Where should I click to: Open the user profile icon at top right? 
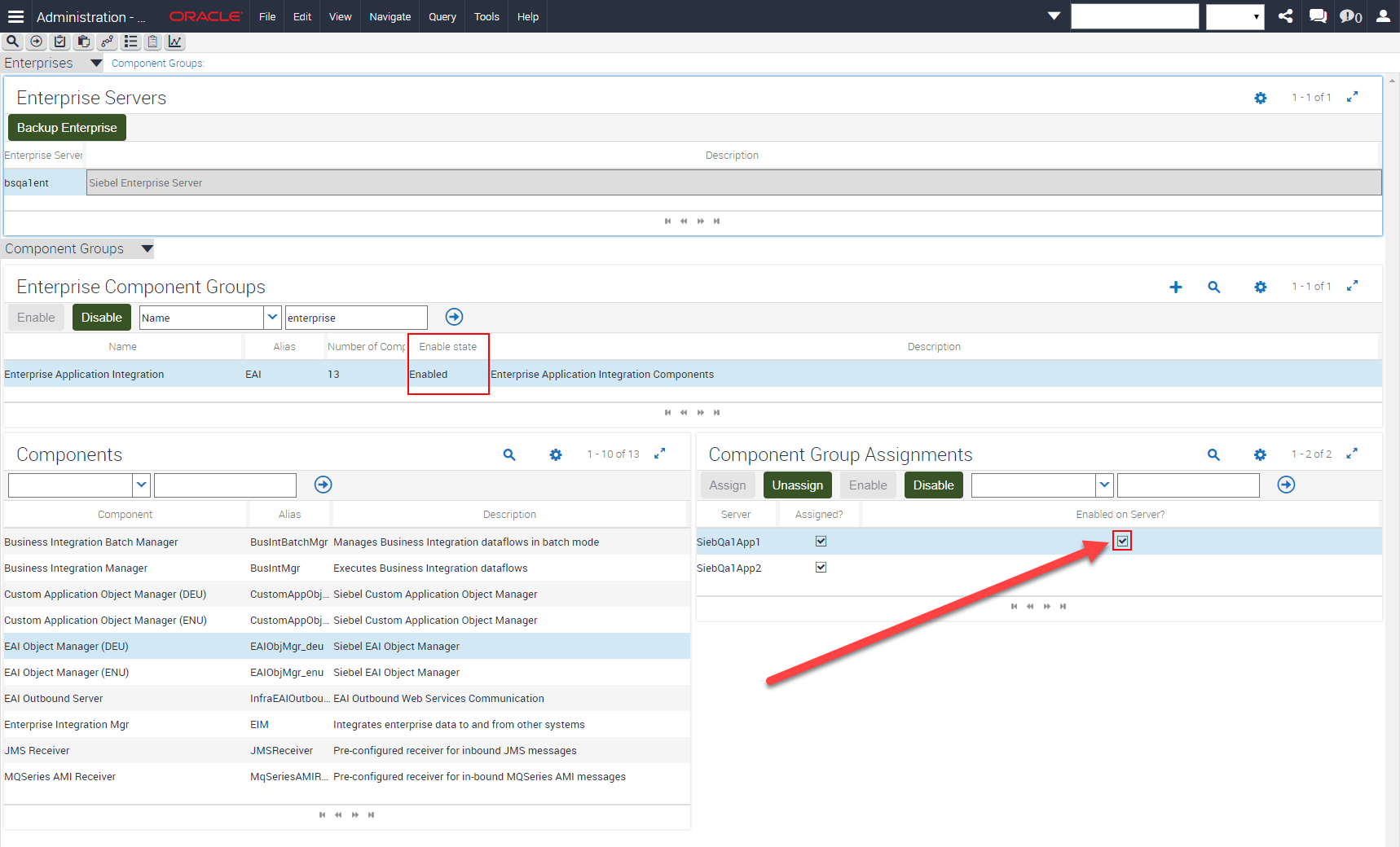point(1382,16)
